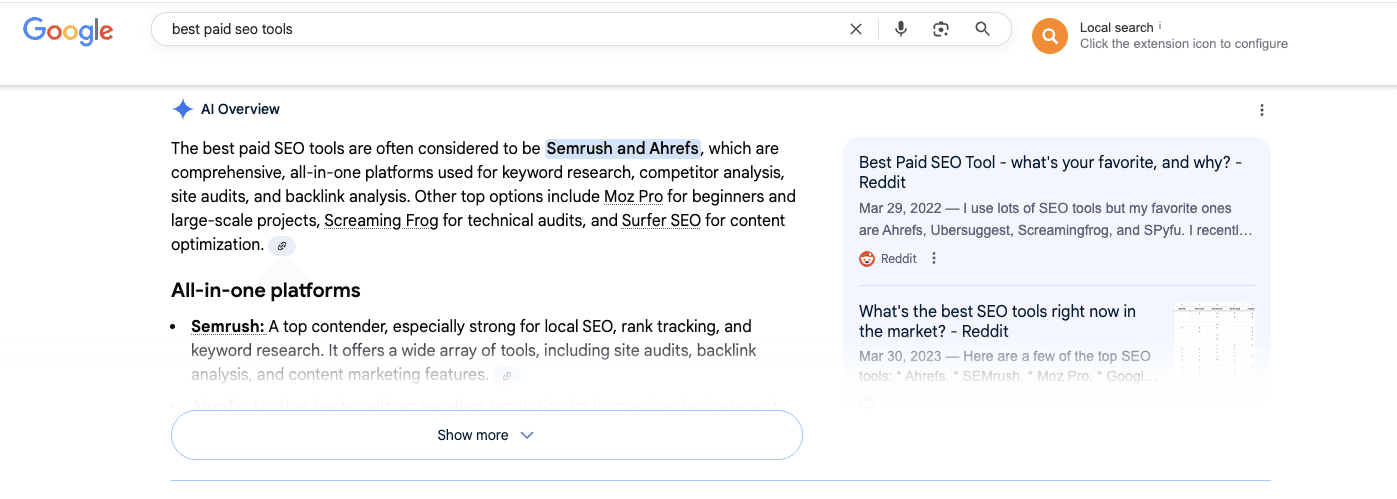Screen dimensions: 1397x499
Task: Click source link chip after Semrush bullet
Action: [x=507, y=375]
